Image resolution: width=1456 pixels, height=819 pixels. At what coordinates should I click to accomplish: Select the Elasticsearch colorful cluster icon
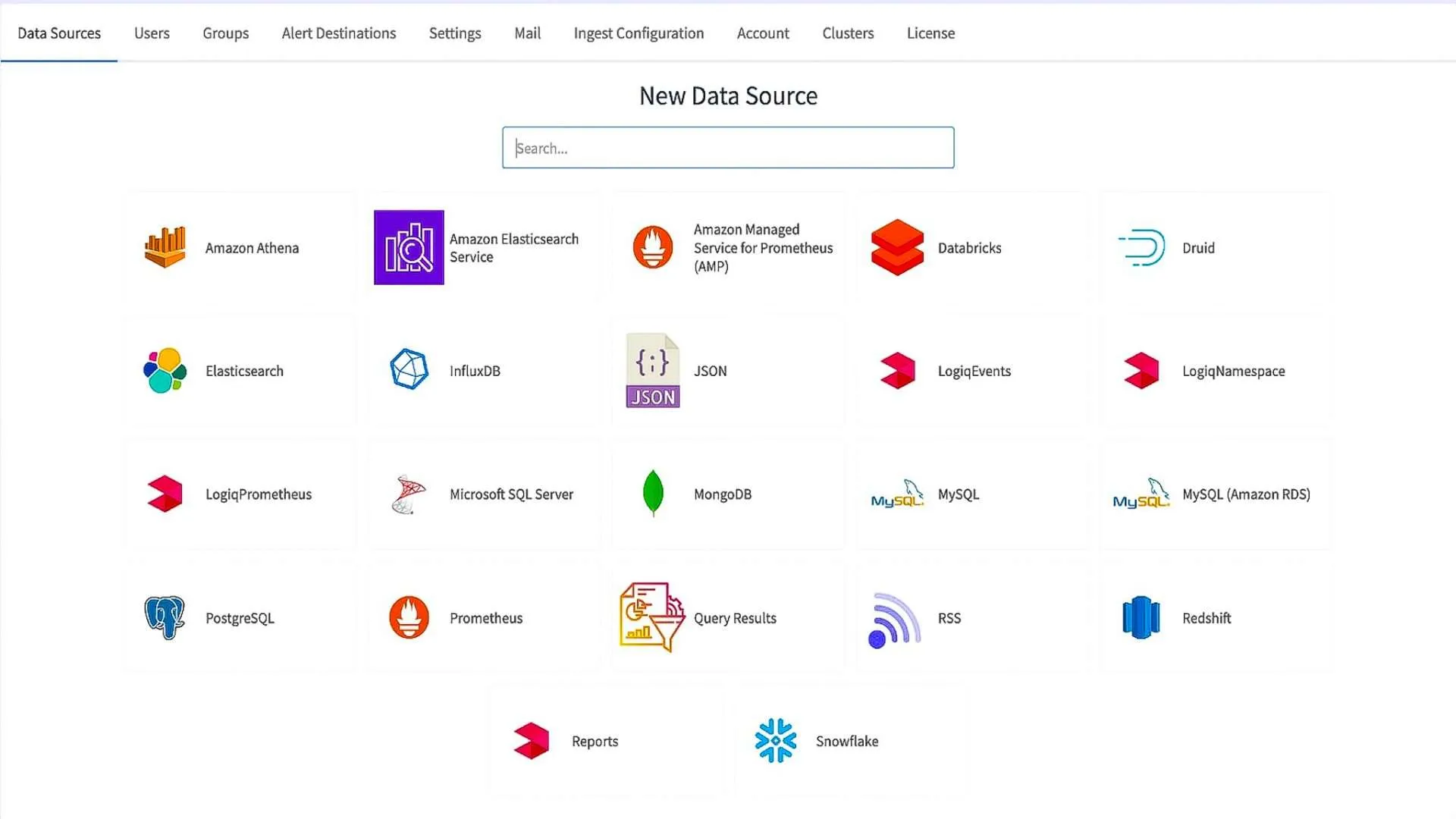pyautogui.click(x=165, y=371)
